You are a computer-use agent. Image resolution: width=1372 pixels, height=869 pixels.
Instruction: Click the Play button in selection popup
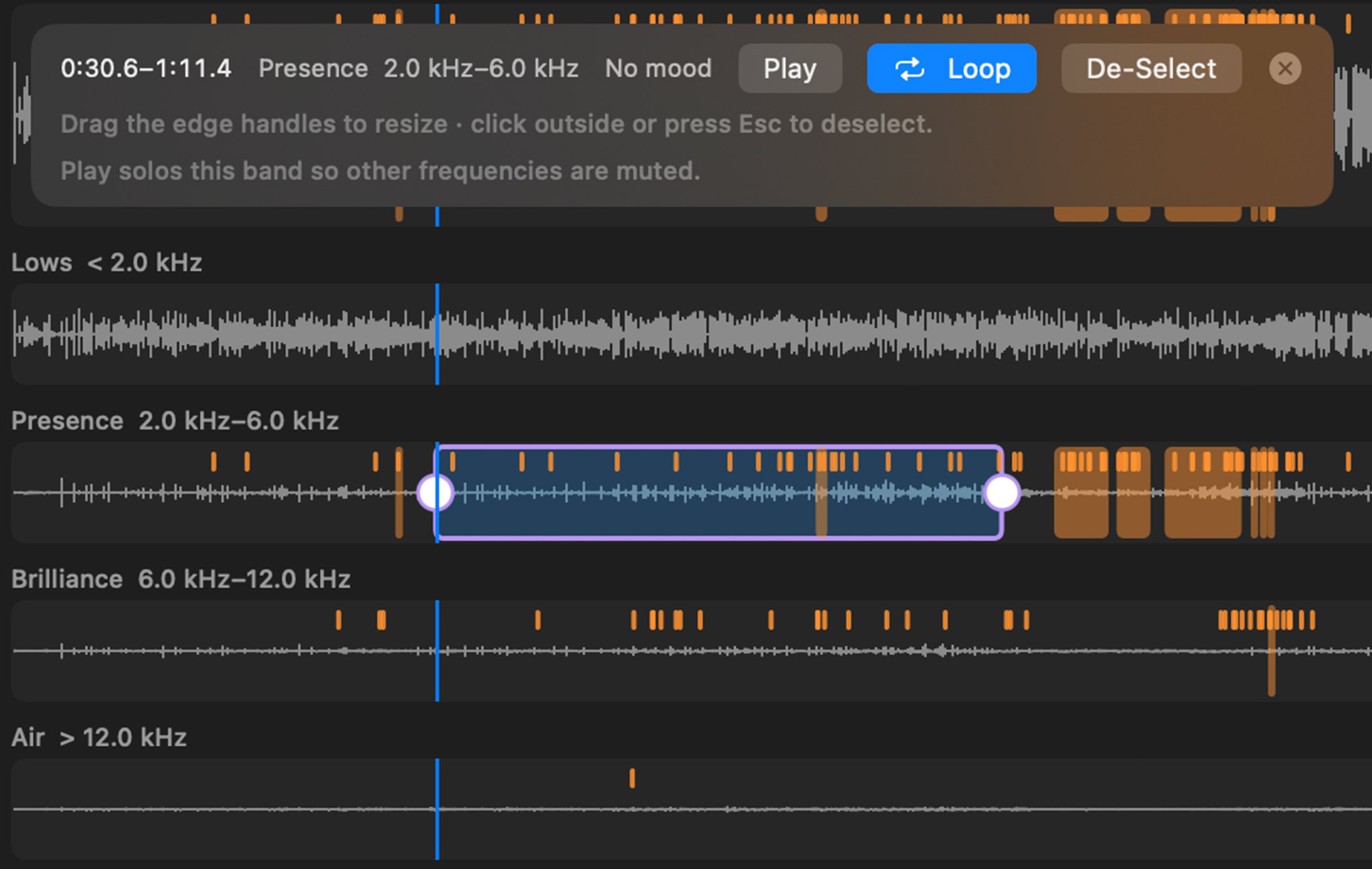click(790, 69)
